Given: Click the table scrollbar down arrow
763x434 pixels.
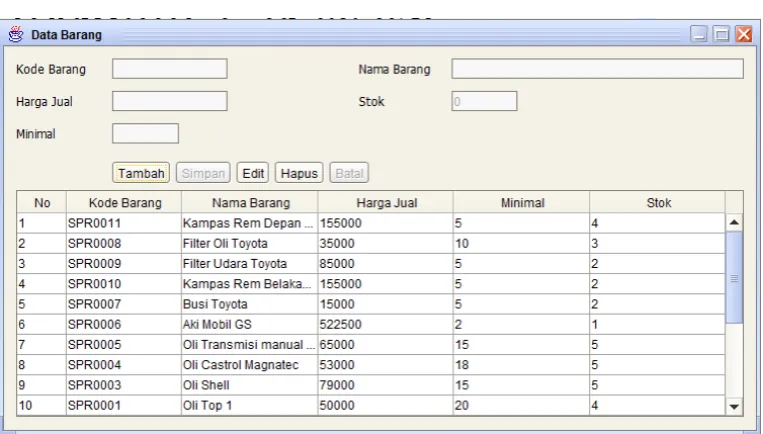Looking at the screenshot, I should [734, 406].
